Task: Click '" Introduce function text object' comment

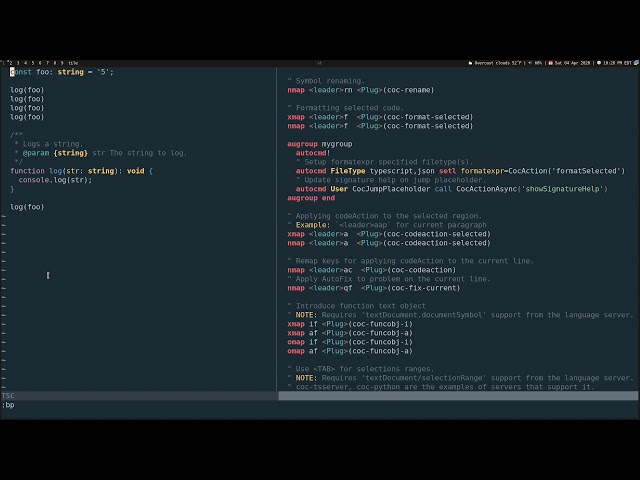Action: (356, 306)
